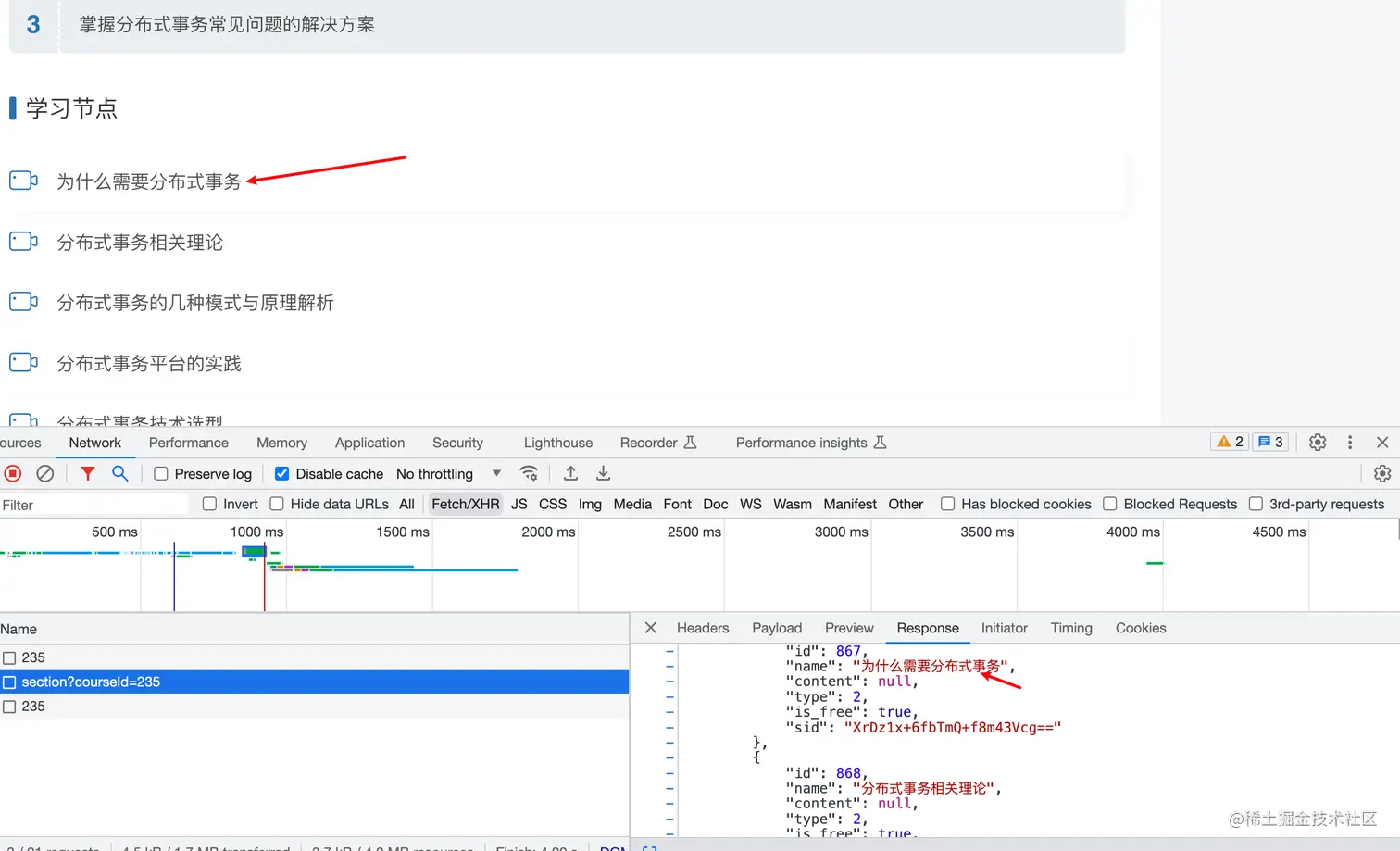The width and height of the screenshot is (1400, 851).
Task: Filter requests by WS type
Action: [751, 504]
